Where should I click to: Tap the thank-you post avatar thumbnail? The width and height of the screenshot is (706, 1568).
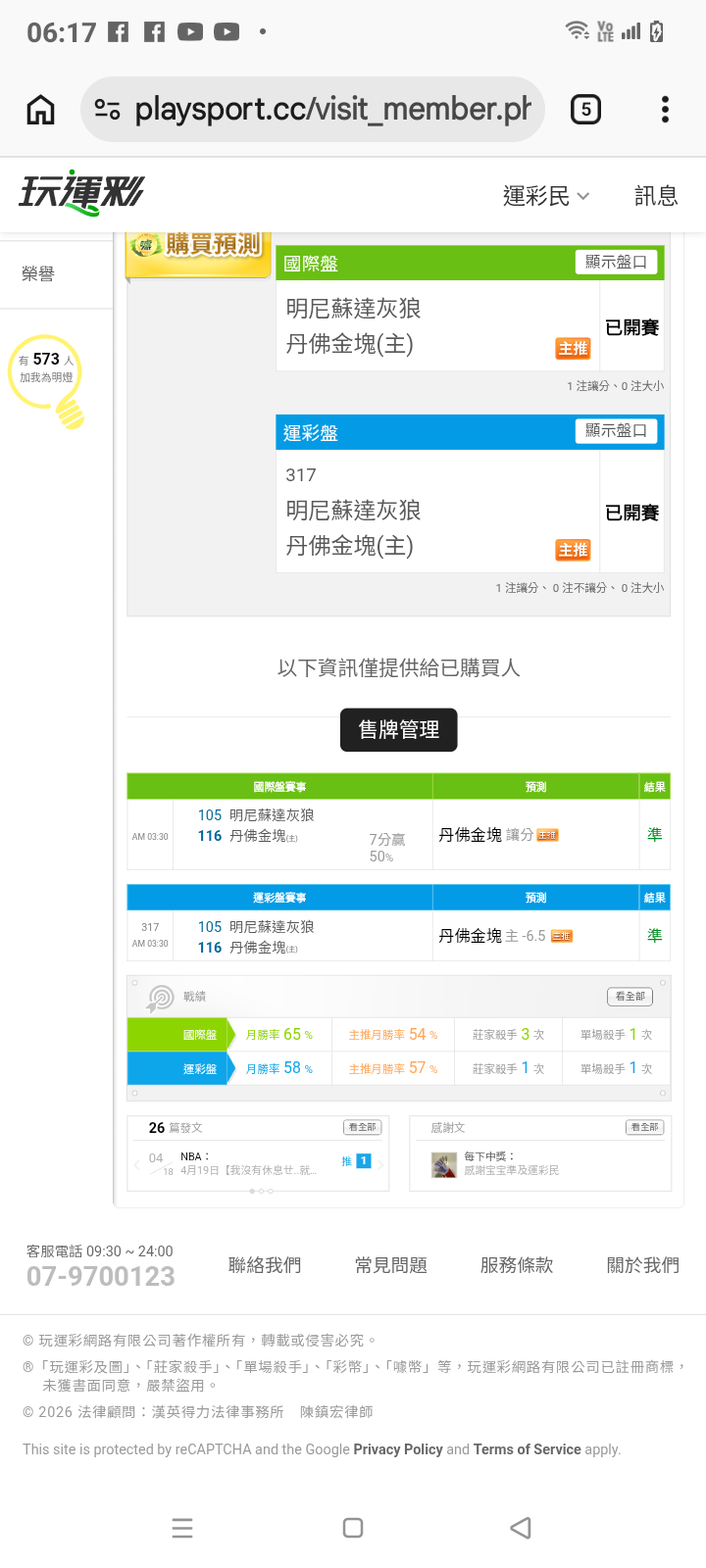click(444, 1165)
